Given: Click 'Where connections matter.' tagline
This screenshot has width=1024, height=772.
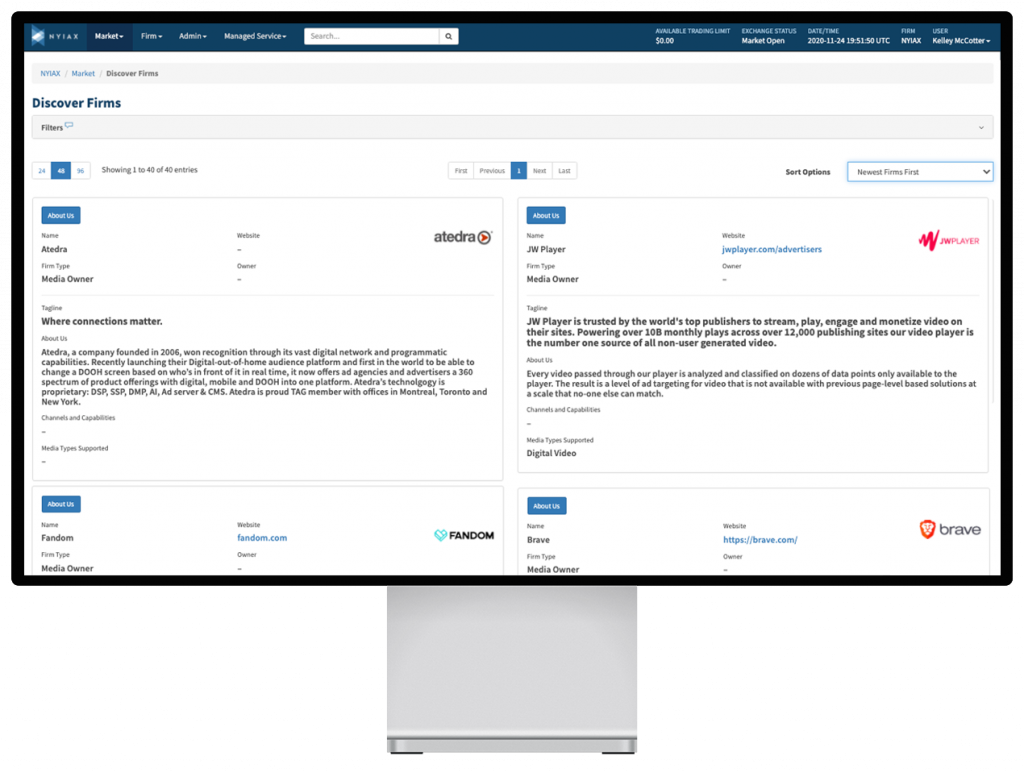Looking at the screenshot, I should coord(102,321).
